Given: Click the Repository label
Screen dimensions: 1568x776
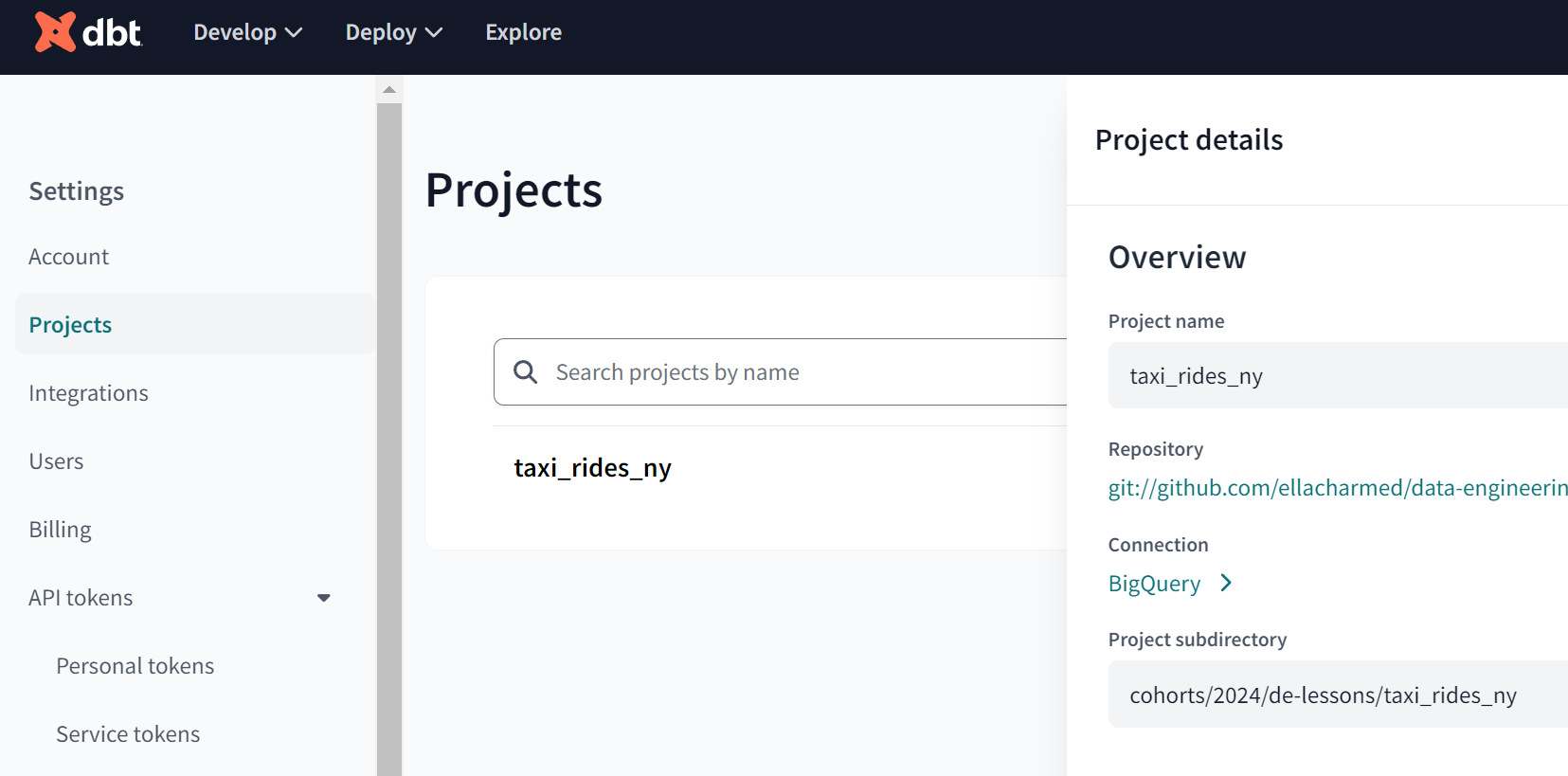Looking at the screenshot, I should point(1156,449).
